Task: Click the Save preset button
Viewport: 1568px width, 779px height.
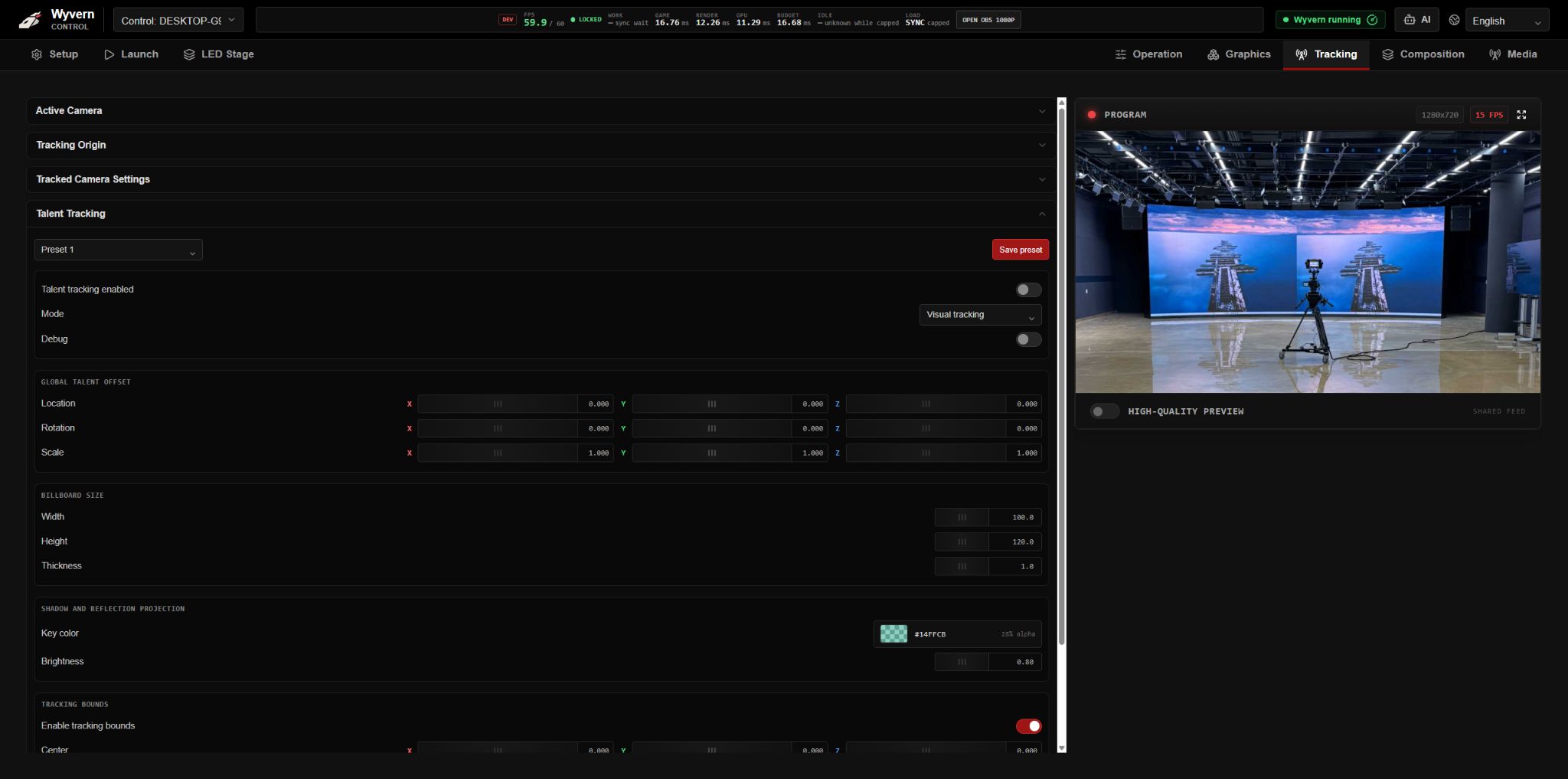Action: [1020, 250]
